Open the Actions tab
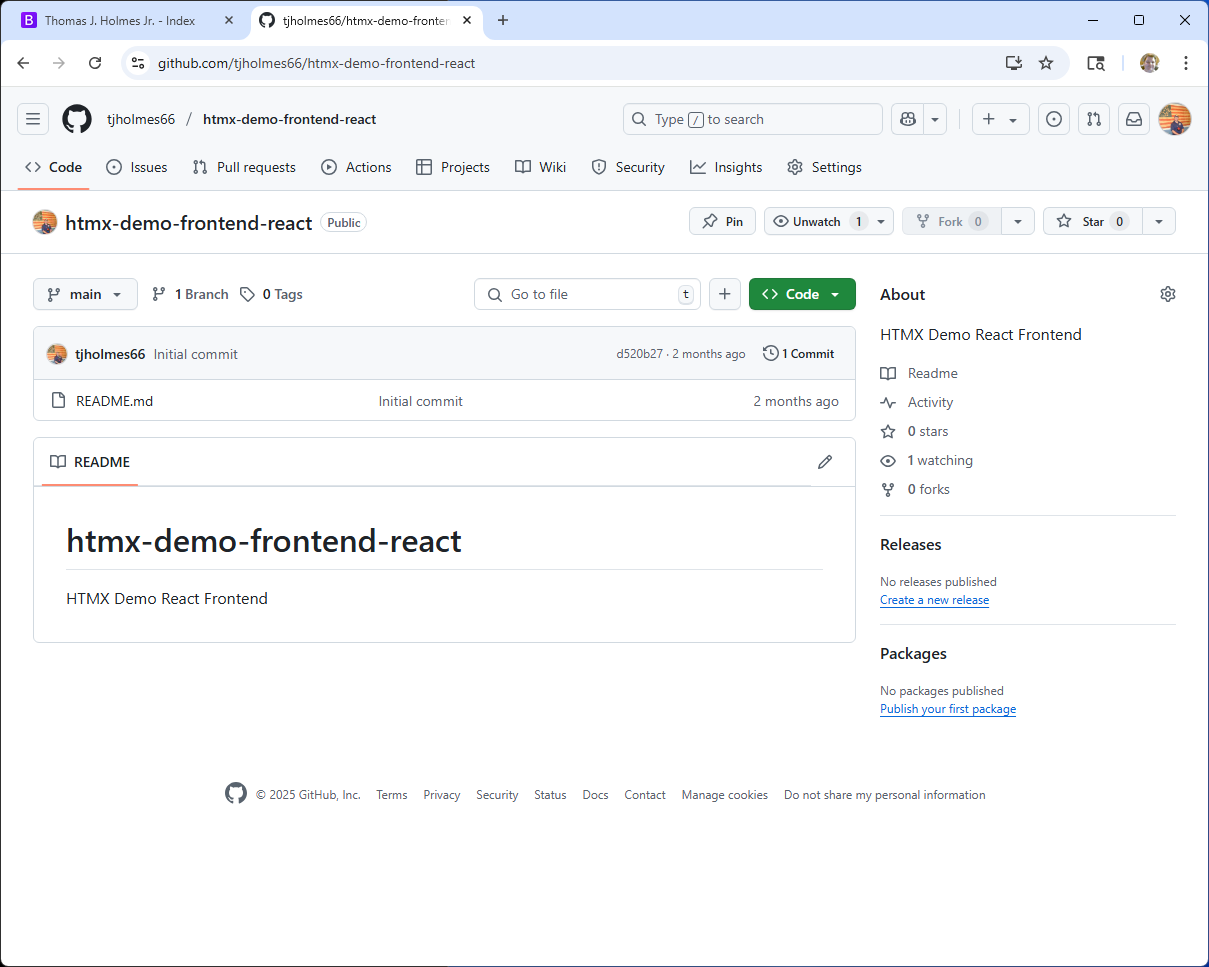Image resolution: width=1209 pixels, height=967 pixels. click(356, 167)
